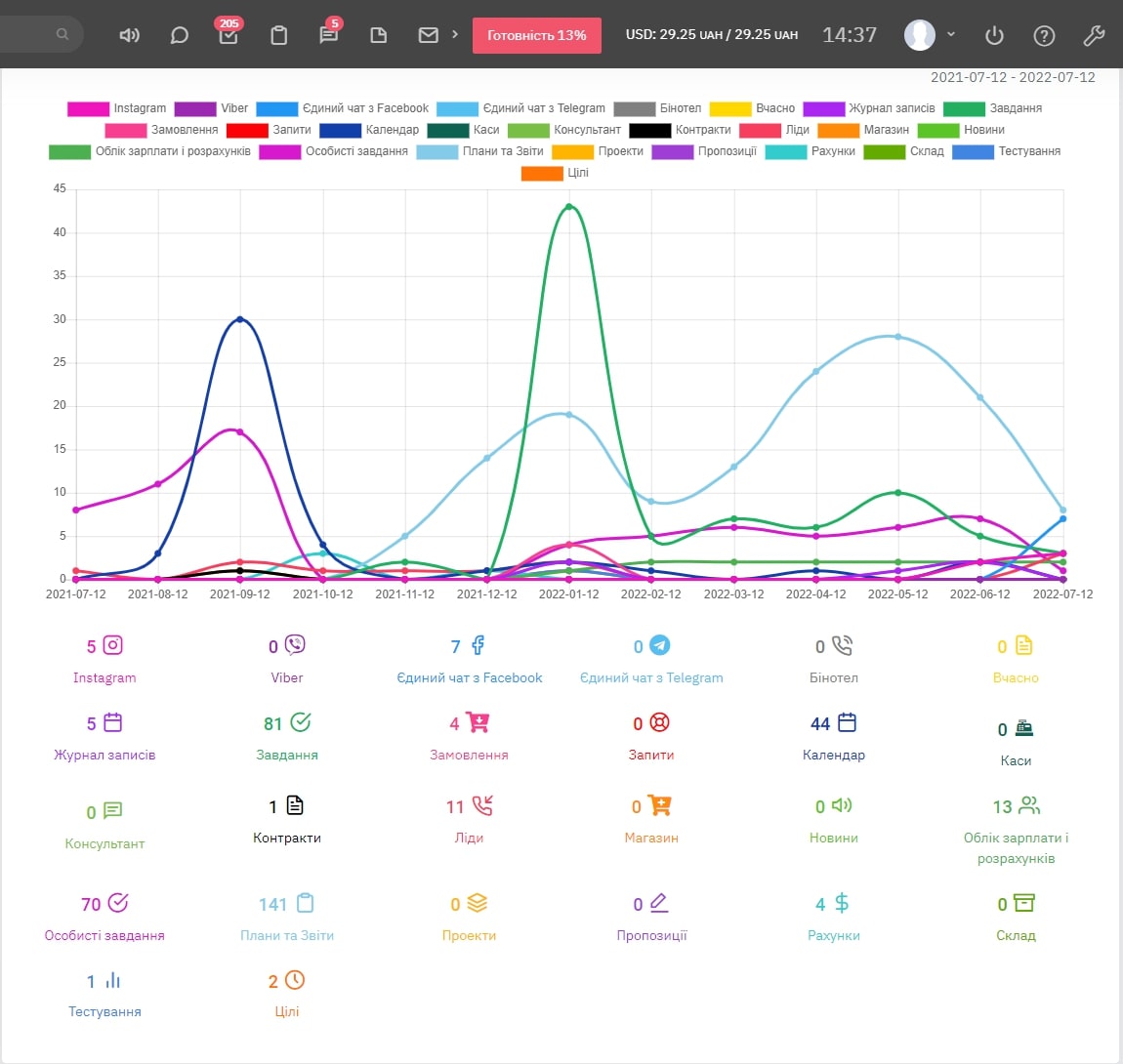The height and width of the screenshot is (1064, 1123).
Task: Click the search field in top bar
Action: point(39,35)
